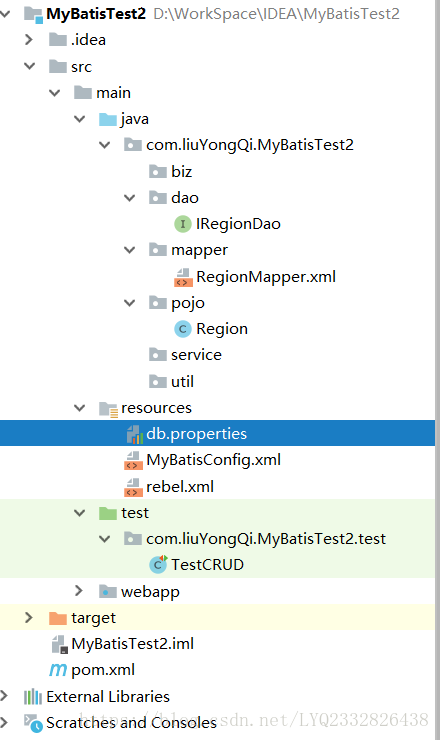
Task: Select the MyBatisTest2.iml file
Action: tap(133, 644)
